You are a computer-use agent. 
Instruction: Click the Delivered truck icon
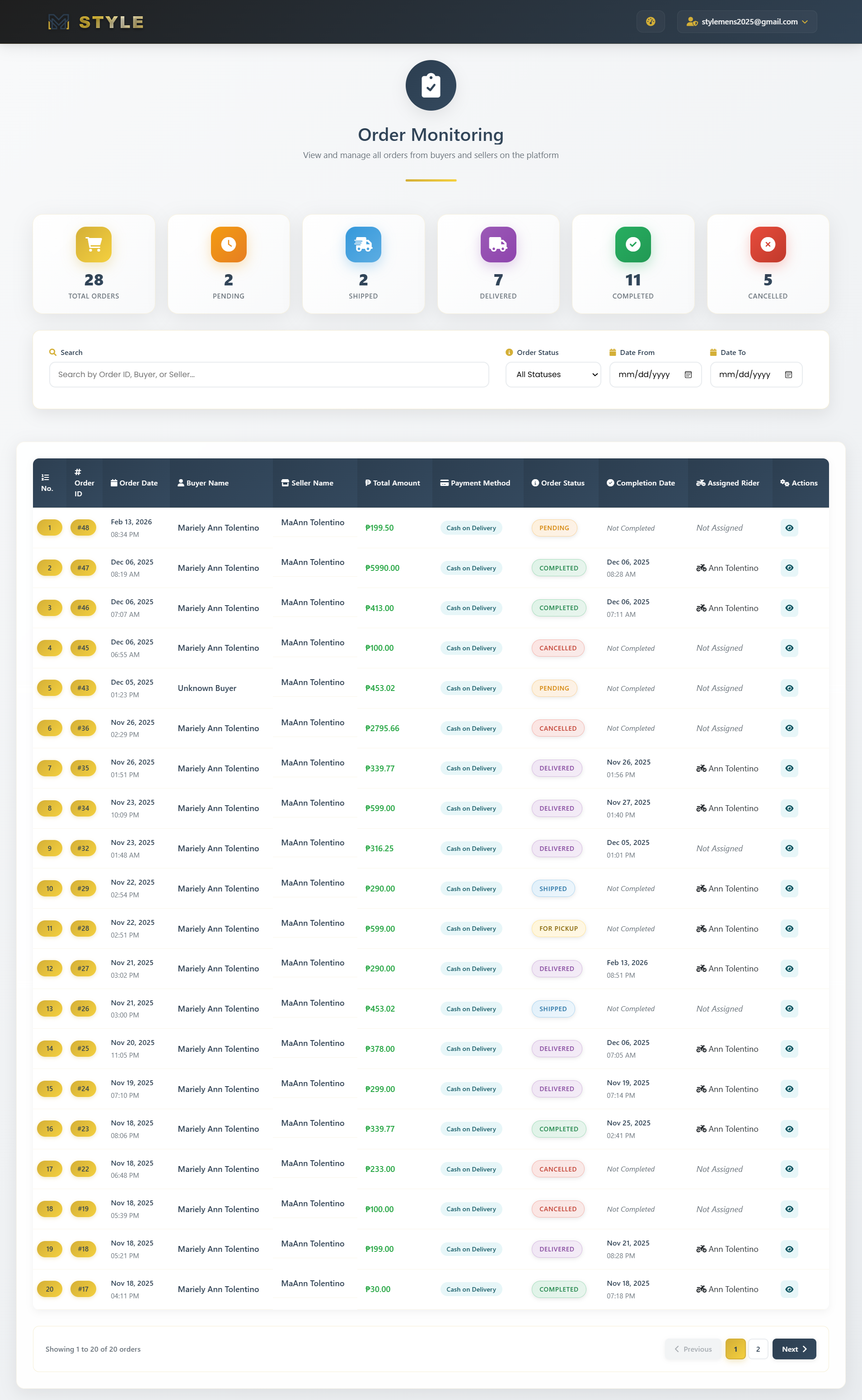pos(498,244)
